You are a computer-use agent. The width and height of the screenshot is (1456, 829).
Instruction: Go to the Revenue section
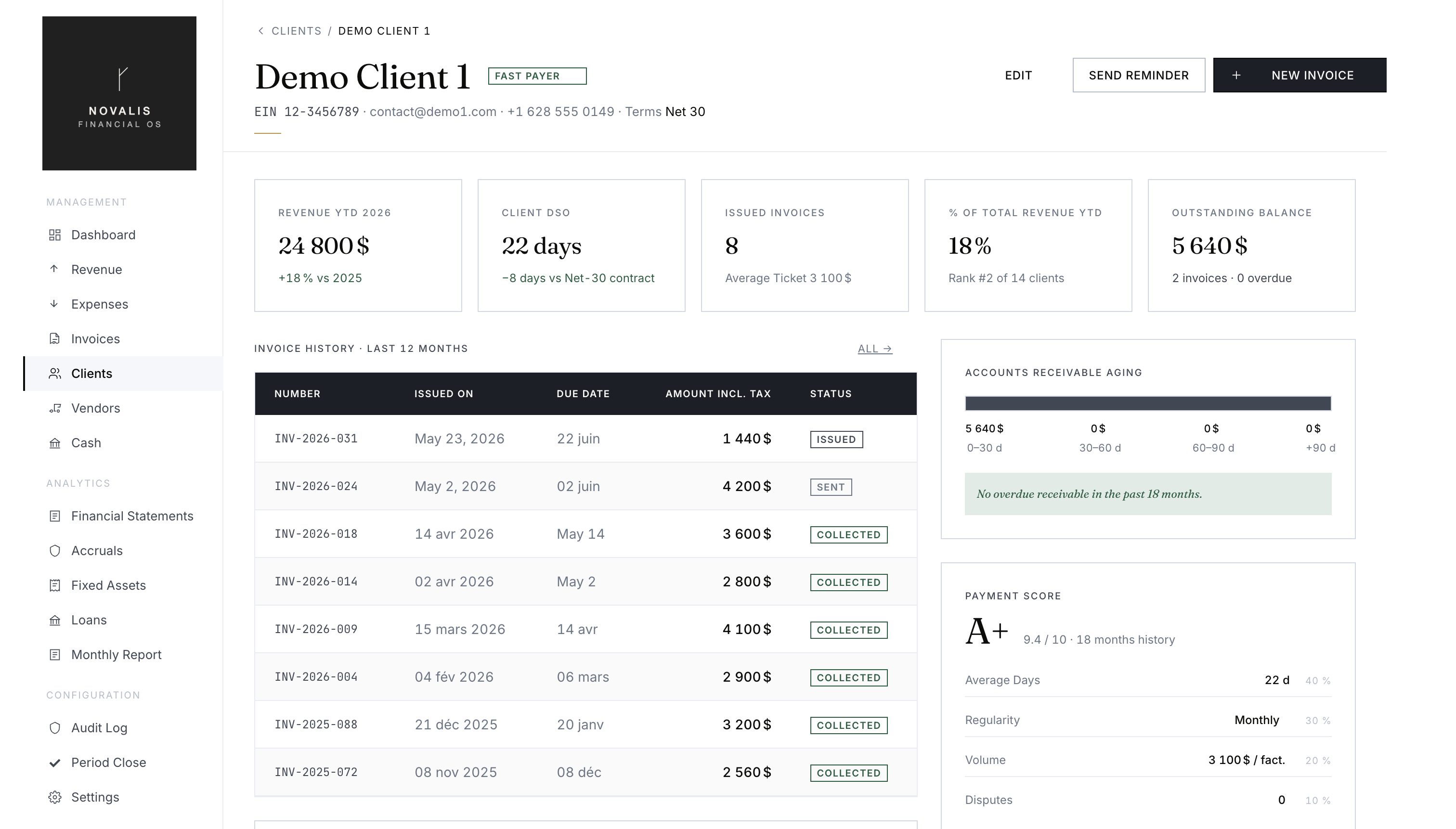coord(122,269)
